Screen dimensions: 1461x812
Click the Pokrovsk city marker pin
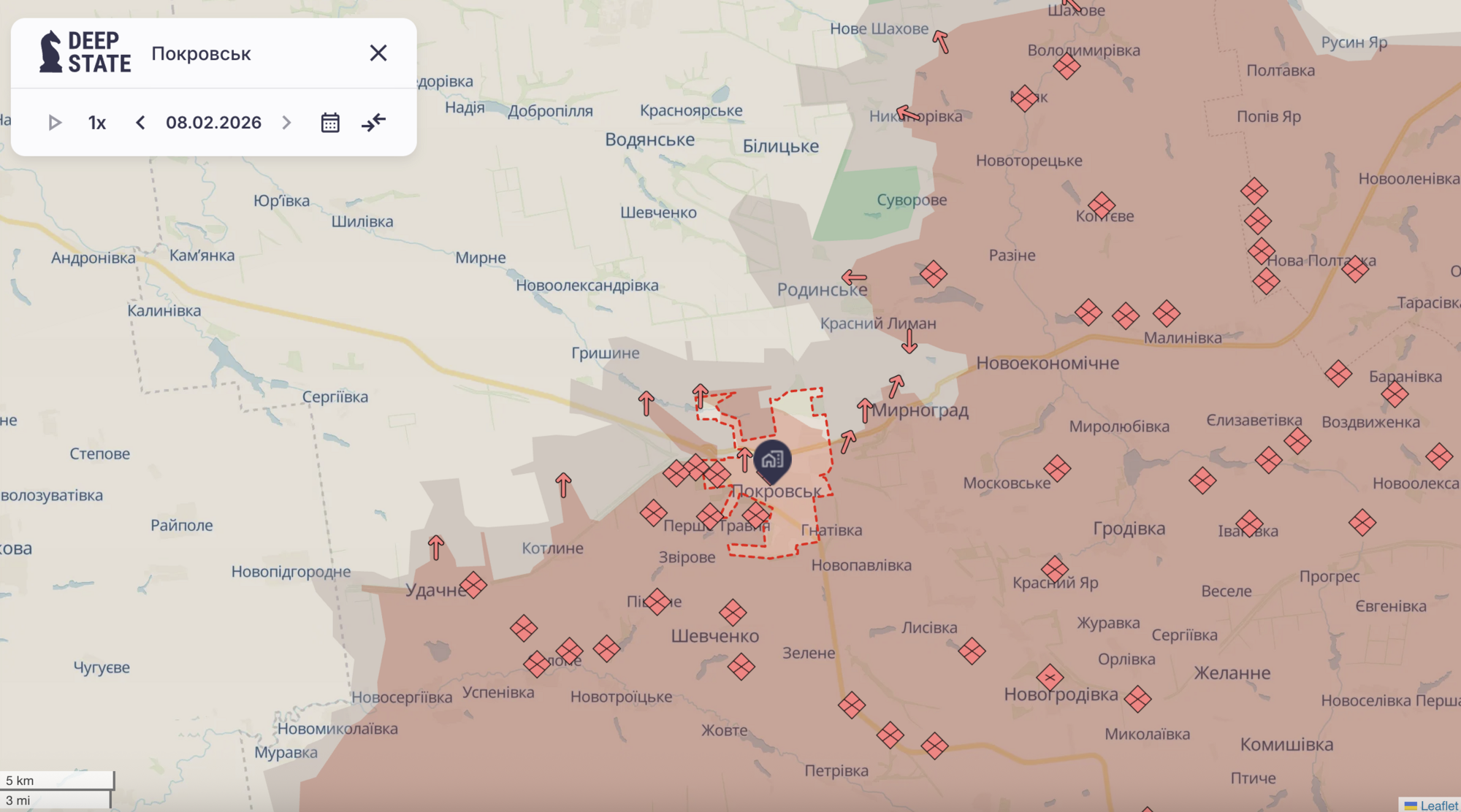coord(772,460)
